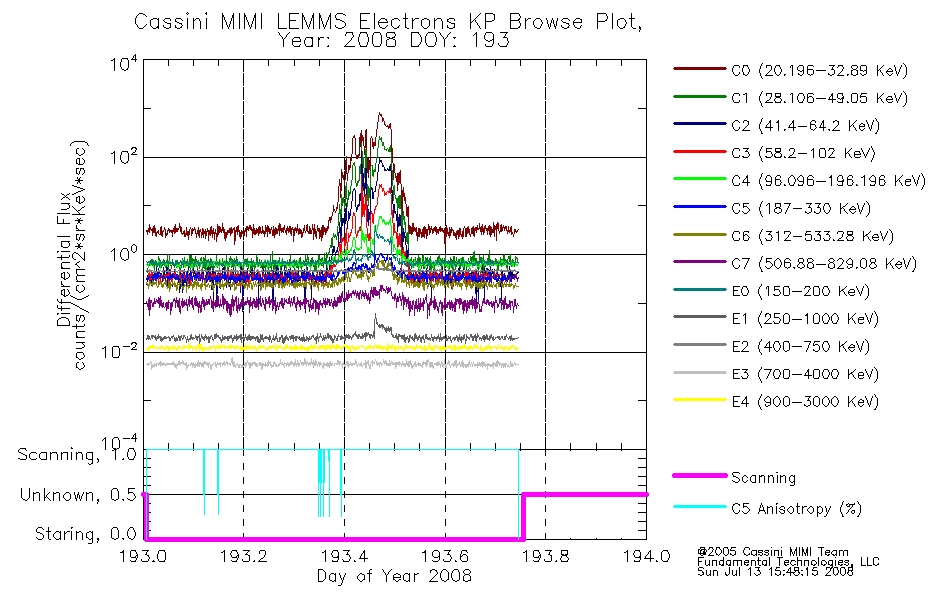Image resolution: width=950 pixels, height=600 pixels.
Task: Click the C6 (312-533.28 KeV) legend label
Action: click(x=812, y=236)
